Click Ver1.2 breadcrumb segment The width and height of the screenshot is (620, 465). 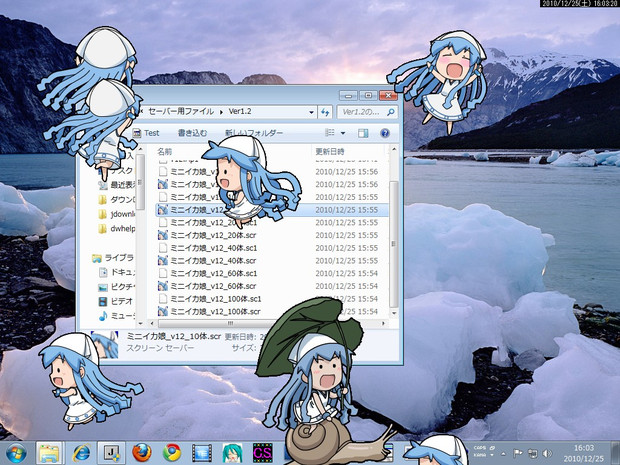tap(240, 112)
